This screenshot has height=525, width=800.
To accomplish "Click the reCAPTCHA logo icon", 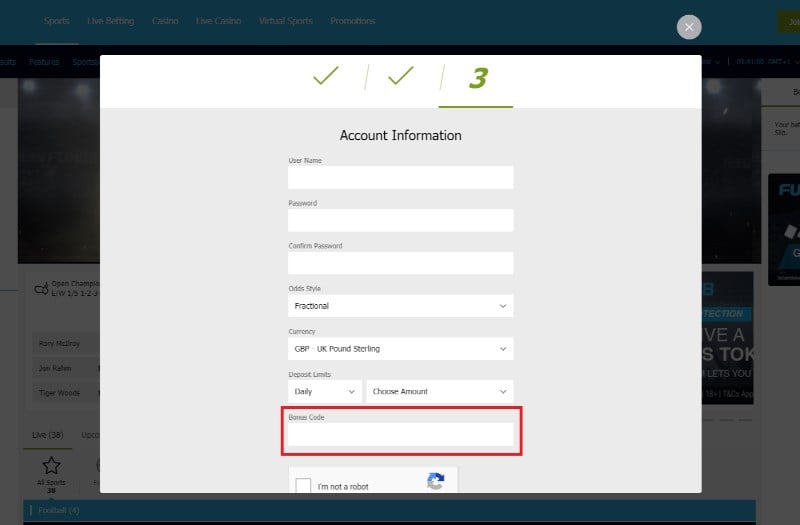I will click(x=436, y=481).
